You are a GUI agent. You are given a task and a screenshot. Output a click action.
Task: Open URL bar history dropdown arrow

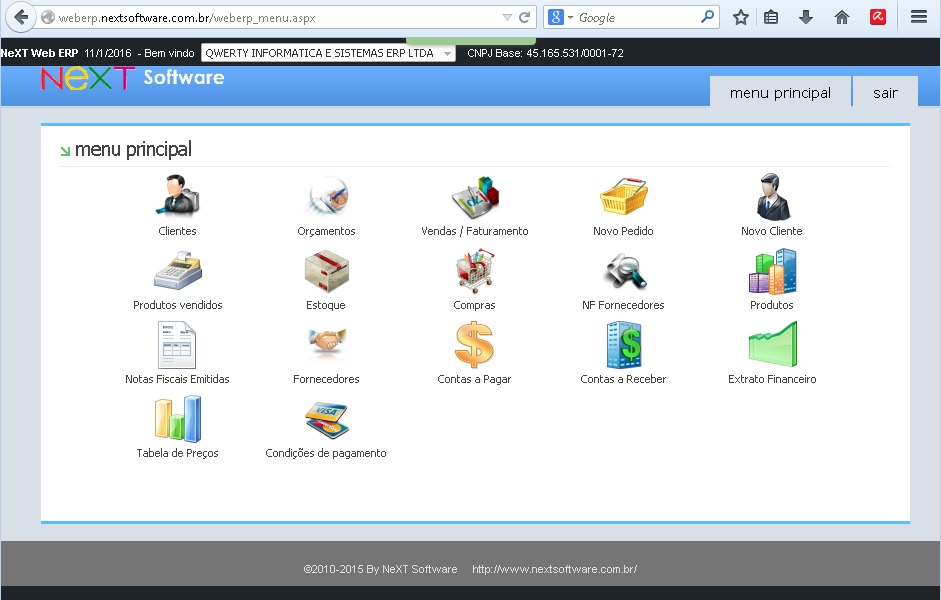point(507,18)
